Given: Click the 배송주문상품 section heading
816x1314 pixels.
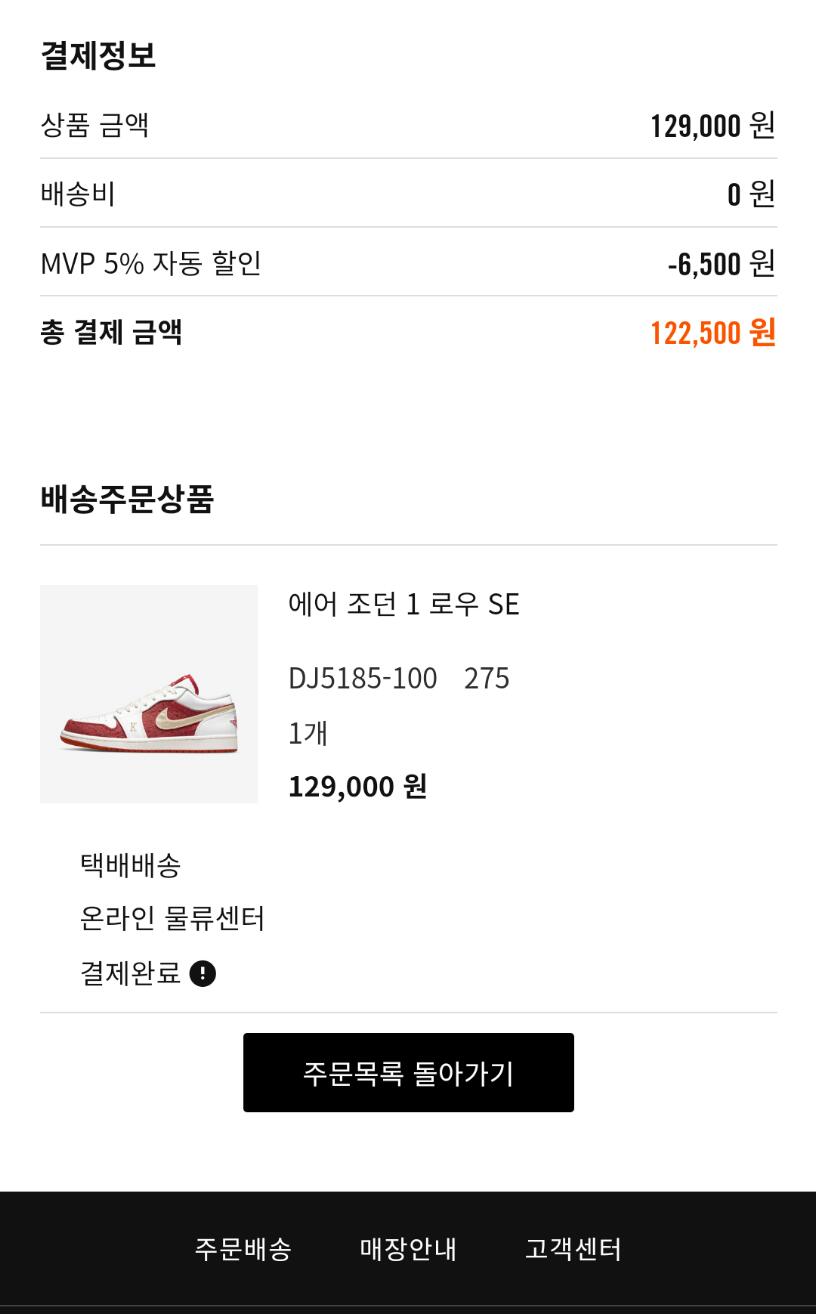Looking at the screenshot, I should (x=127, y=498).
